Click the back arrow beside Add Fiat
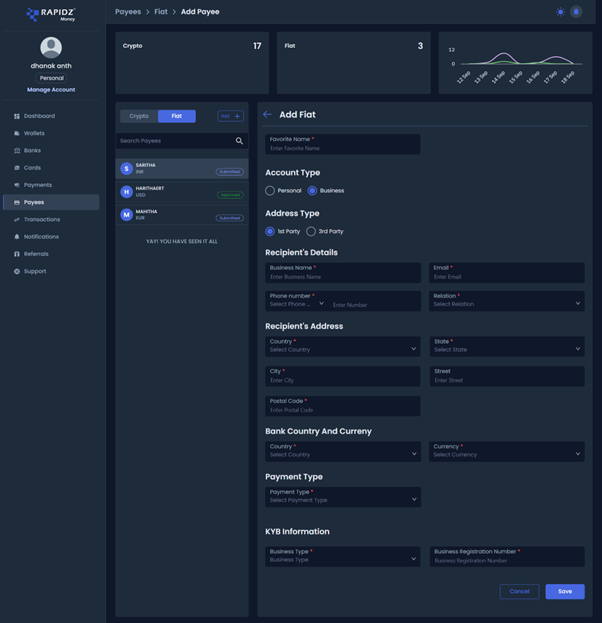This screenshot has height=623, width=602. [267, 114]
